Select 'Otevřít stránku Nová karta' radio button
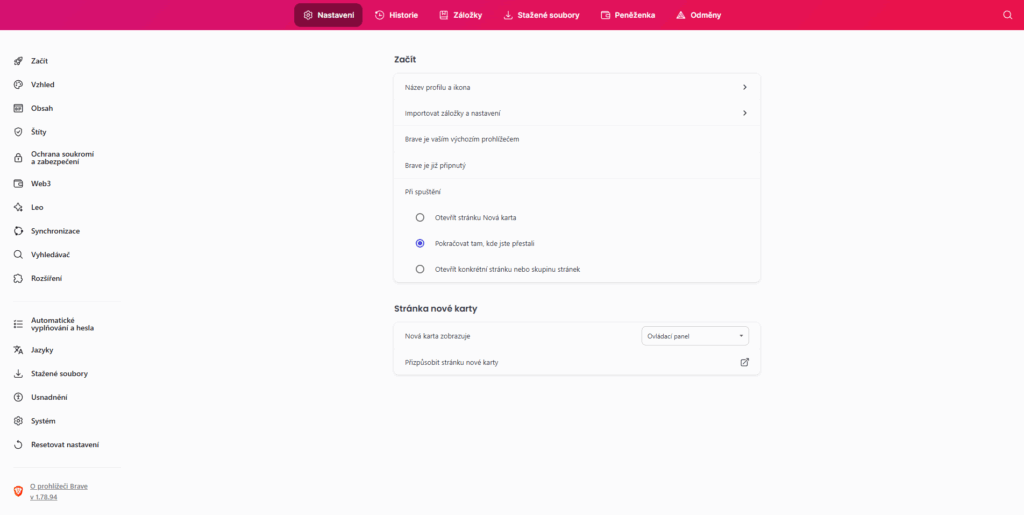The width and height of the screenshot is (1024, 515). click(420, 217)
